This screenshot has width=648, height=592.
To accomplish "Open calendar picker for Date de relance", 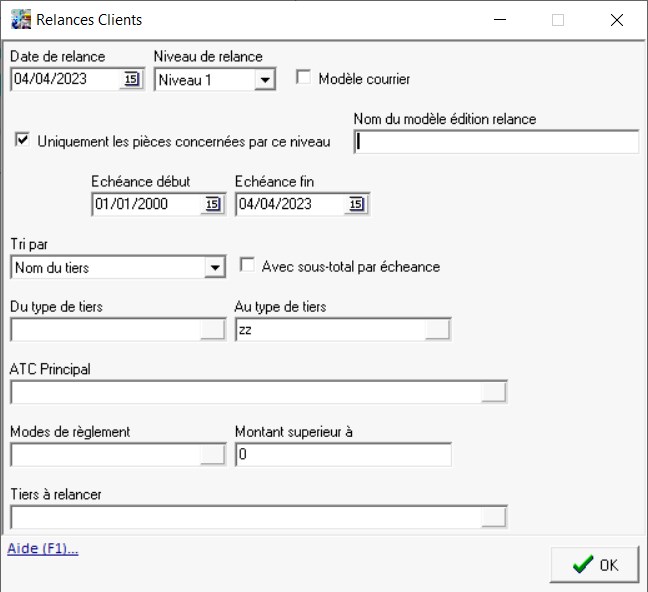I will click(x=132, y=80).
